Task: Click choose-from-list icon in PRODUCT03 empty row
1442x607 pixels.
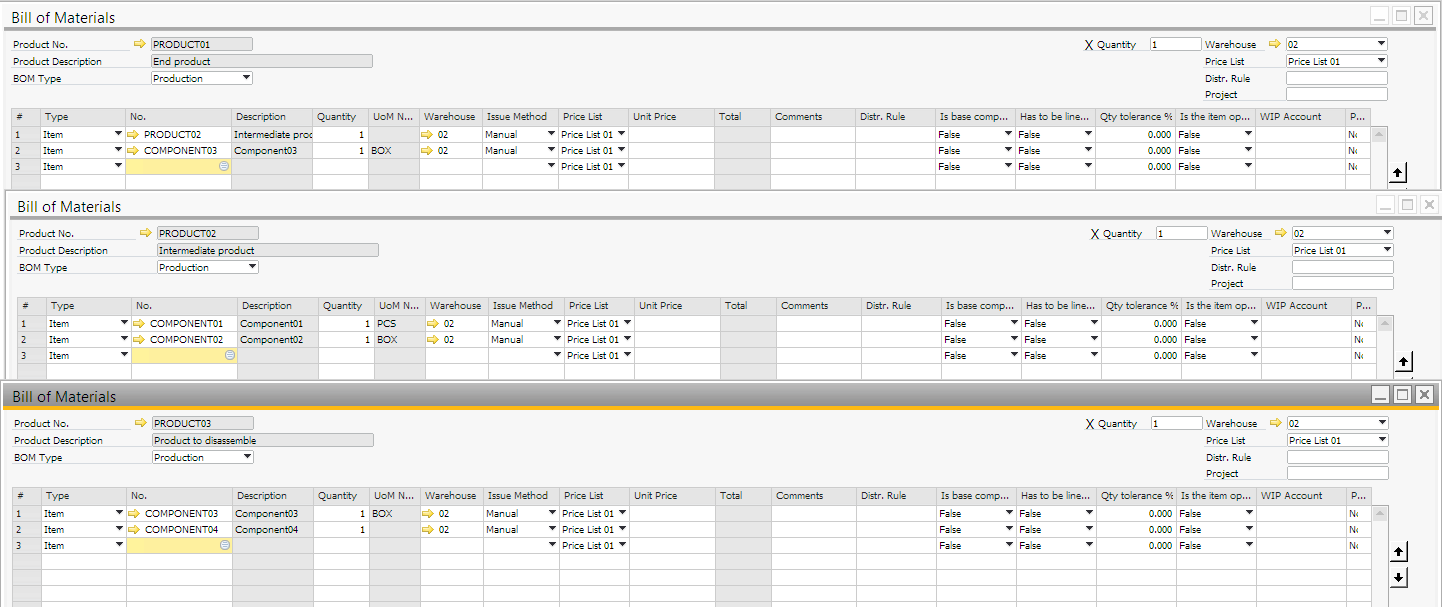Action: 225,546
